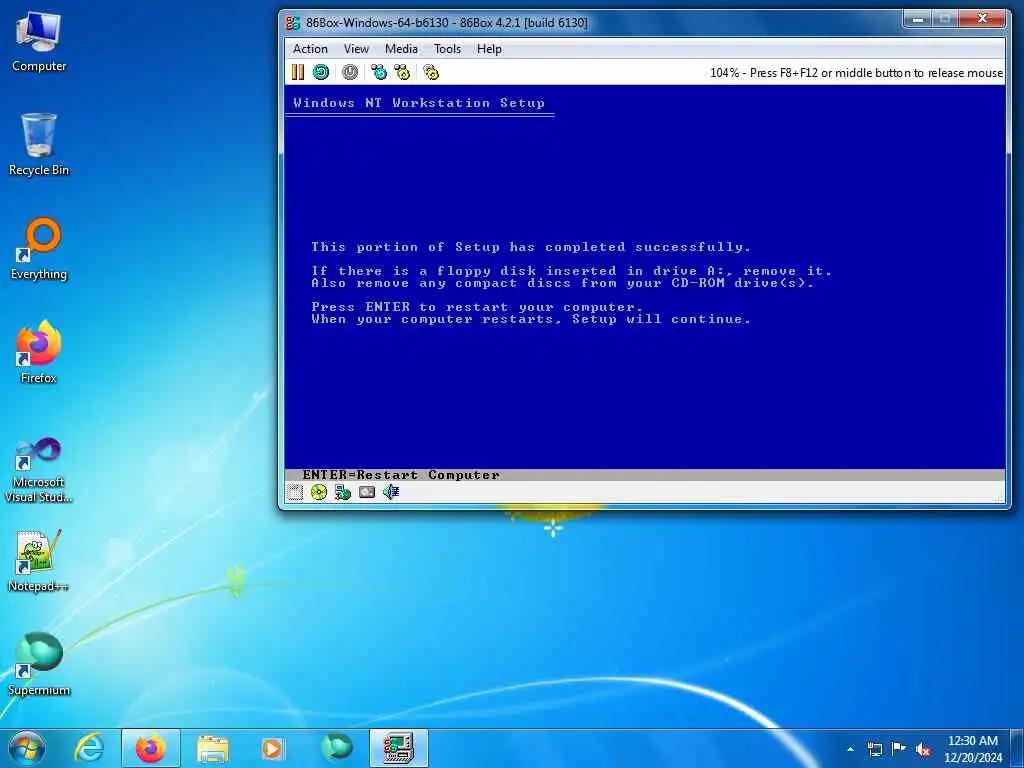Screen dimensions: 1024x768
Task: Select the Microsoft Visual Studio desktop shortcut
Action: pos(39,470)
